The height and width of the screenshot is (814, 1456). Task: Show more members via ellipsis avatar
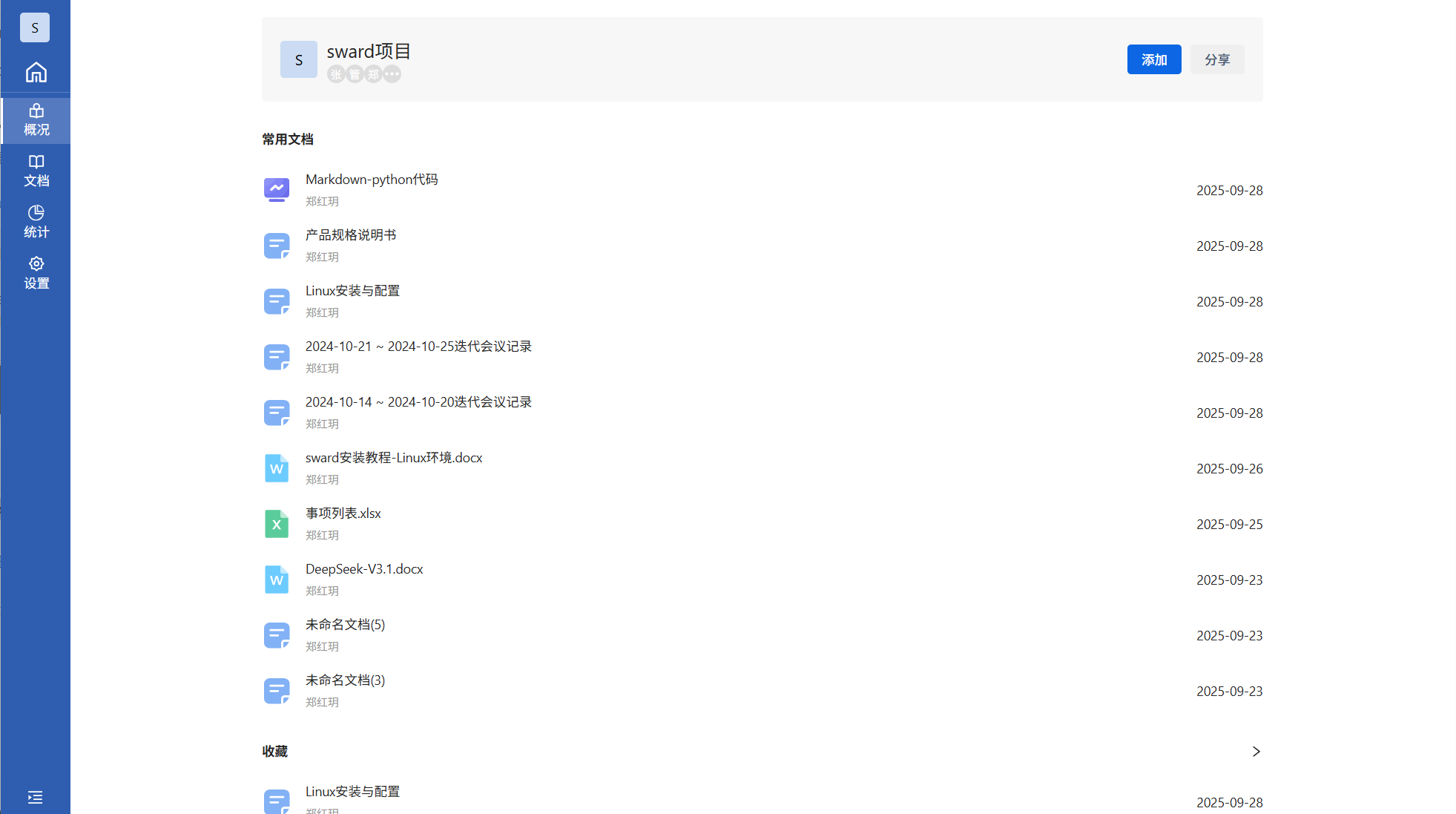click(392, 74)
